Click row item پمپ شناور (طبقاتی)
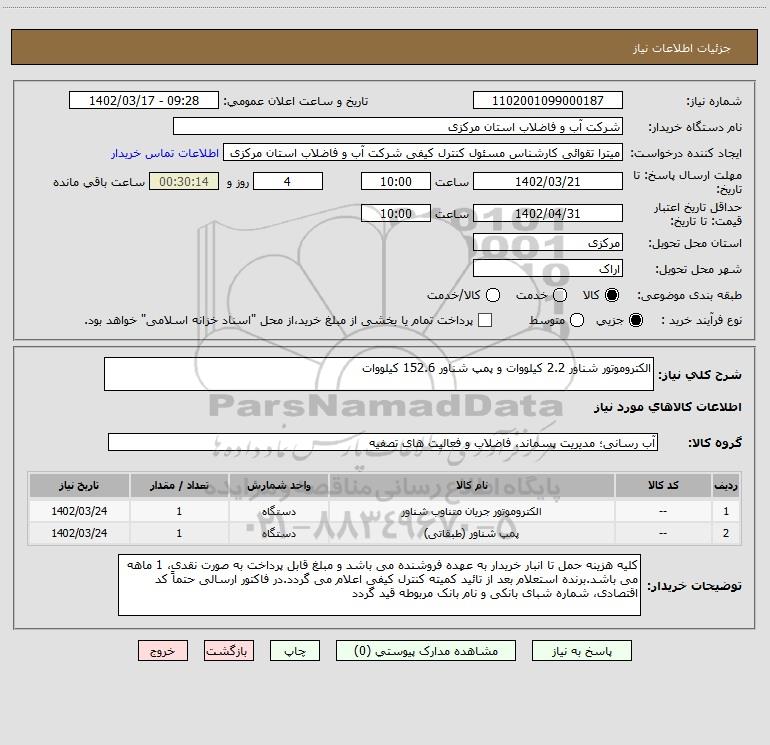 point(471,533)
